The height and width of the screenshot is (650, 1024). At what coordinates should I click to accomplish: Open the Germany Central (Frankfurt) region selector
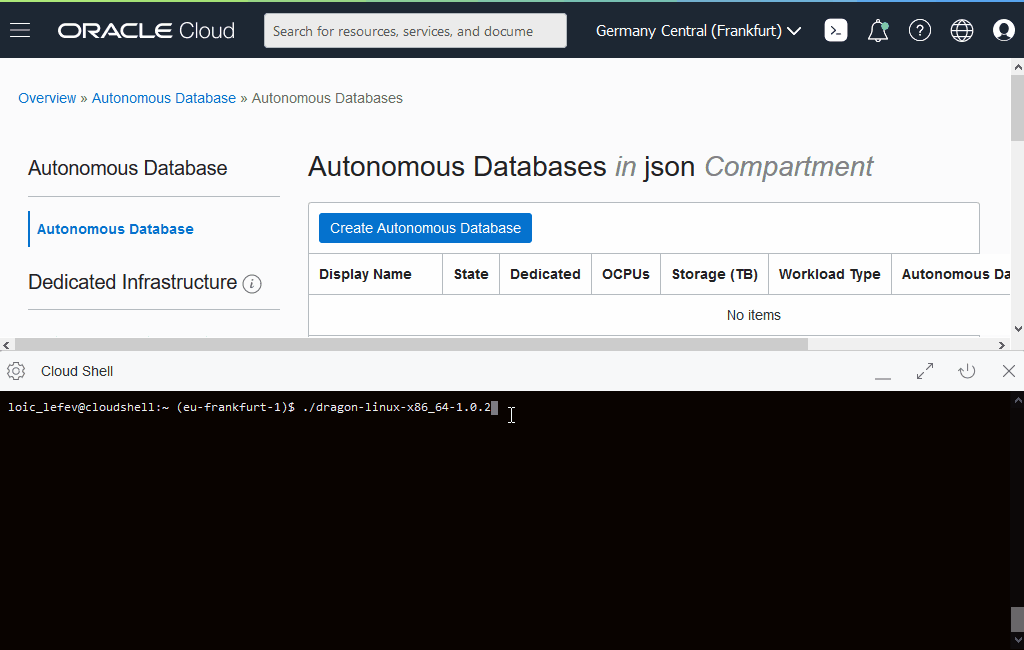pos(697,30)
